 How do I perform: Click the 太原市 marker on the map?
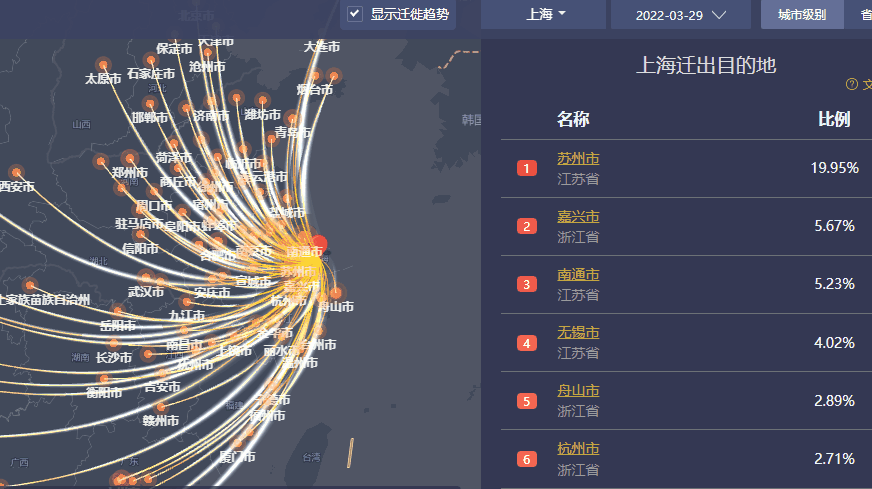click(101, 65)
